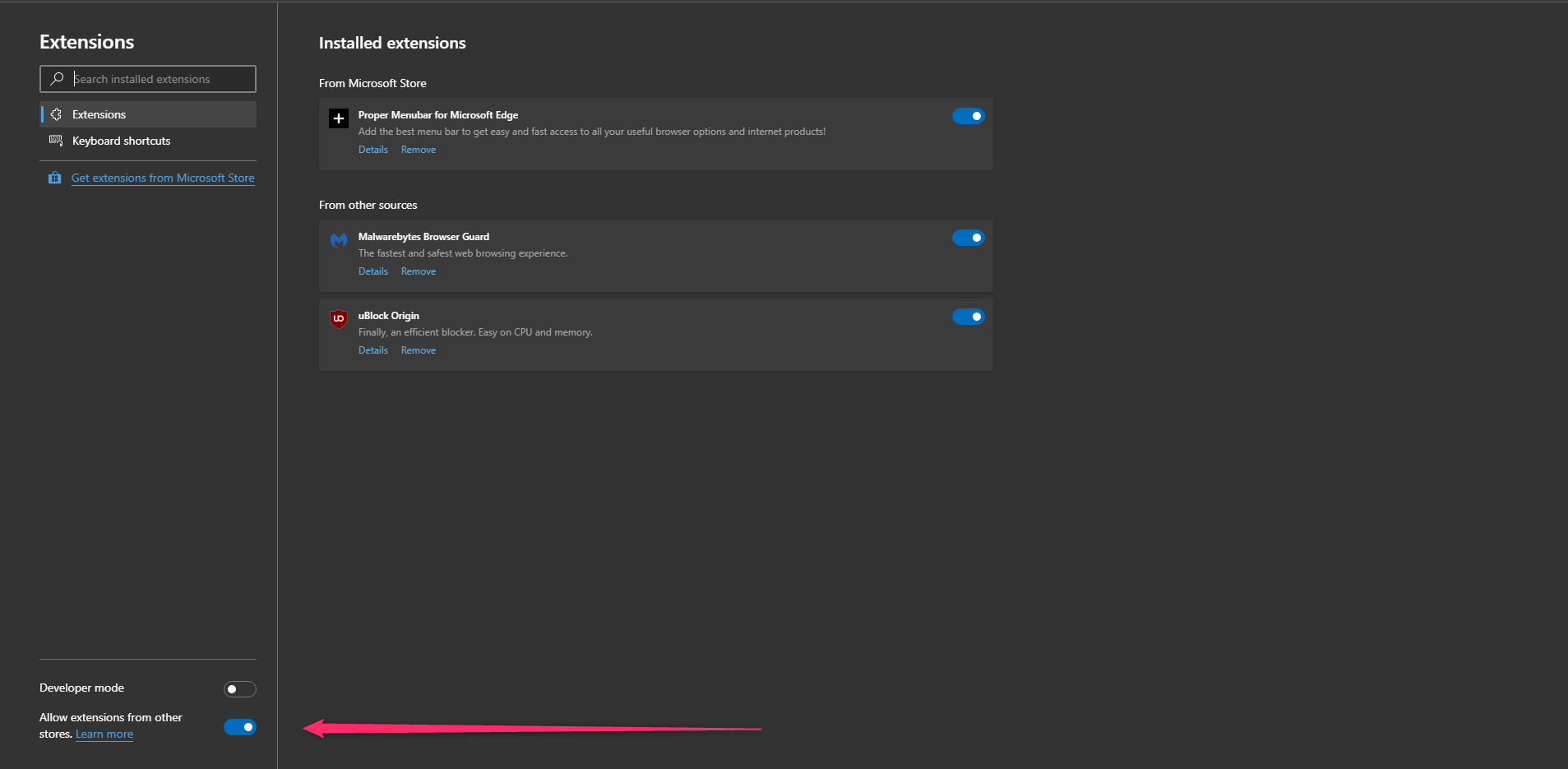Enable Developer mode switch
Screen dimensions: 1568x769
pyautogui.click(x=240, y=689)
